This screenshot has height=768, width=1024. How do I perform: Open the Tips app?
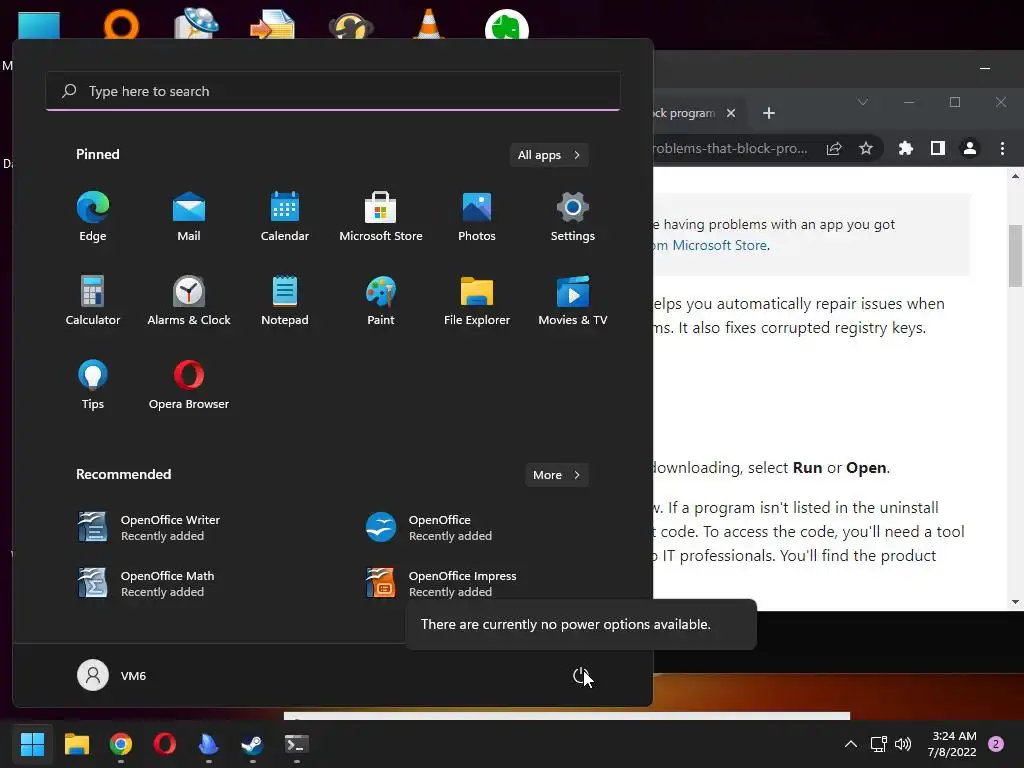[x=93, y=385]
